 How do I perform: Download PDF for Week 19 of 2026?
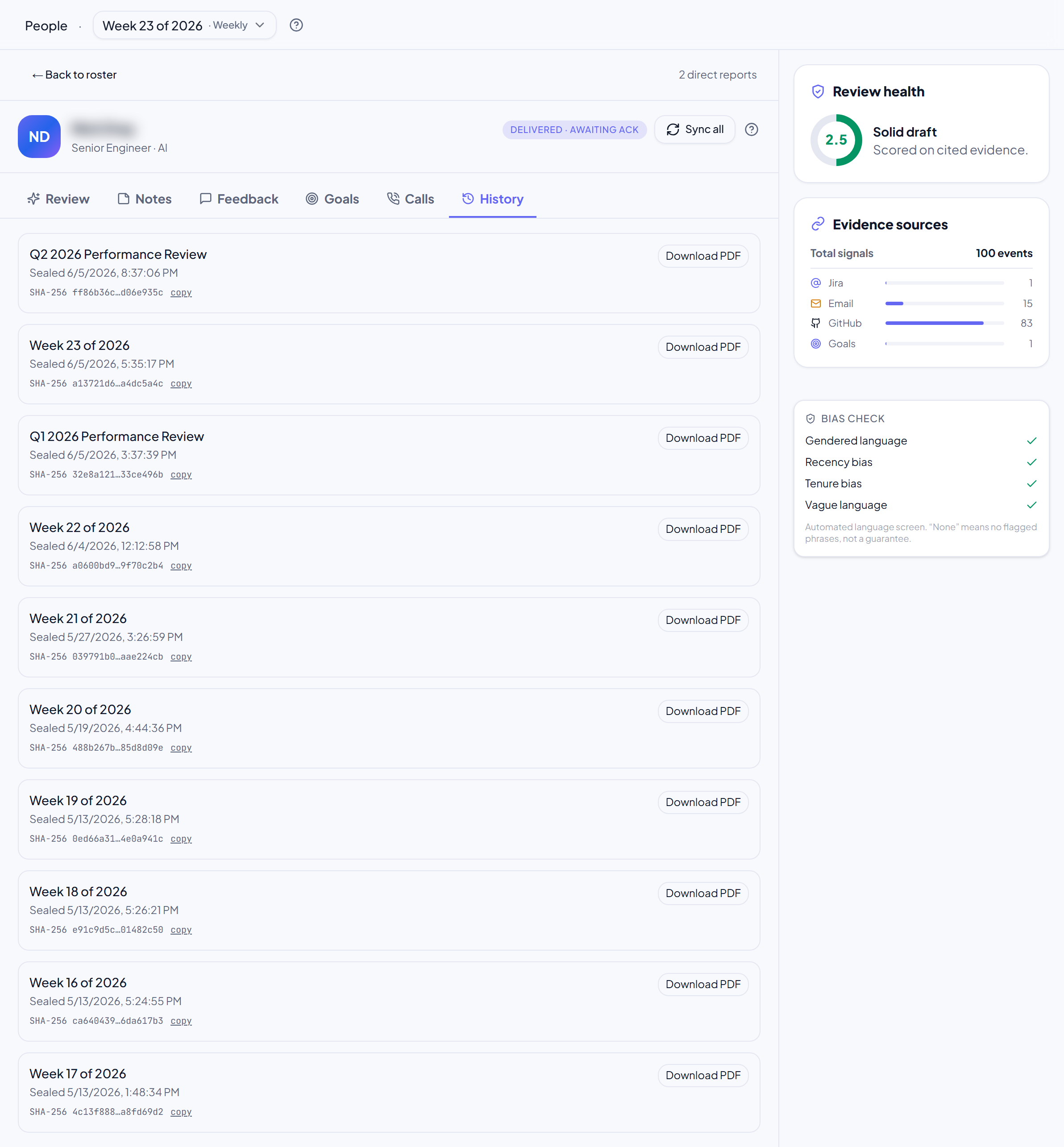703,802
